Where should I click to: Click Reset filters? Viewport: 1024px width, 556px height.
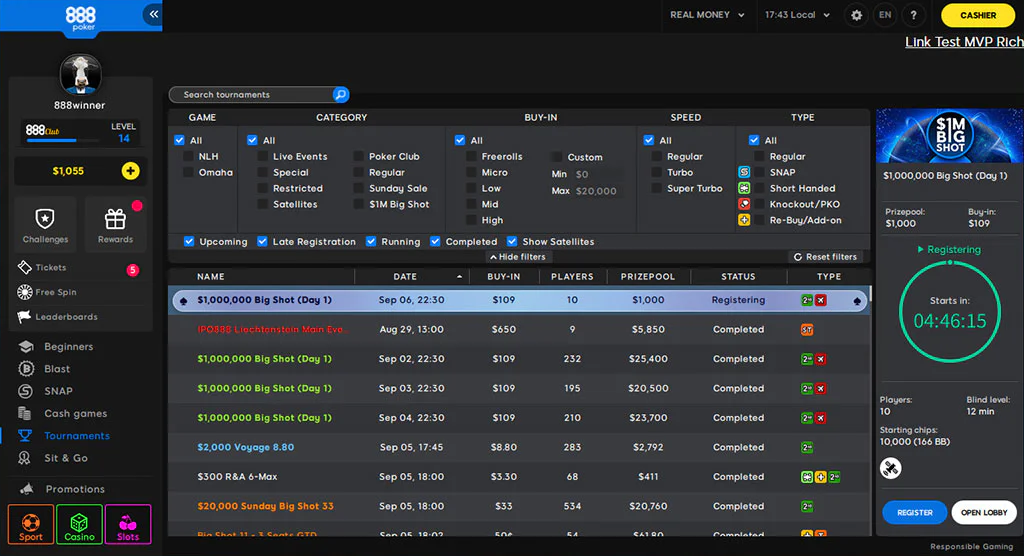pos(825,257)
